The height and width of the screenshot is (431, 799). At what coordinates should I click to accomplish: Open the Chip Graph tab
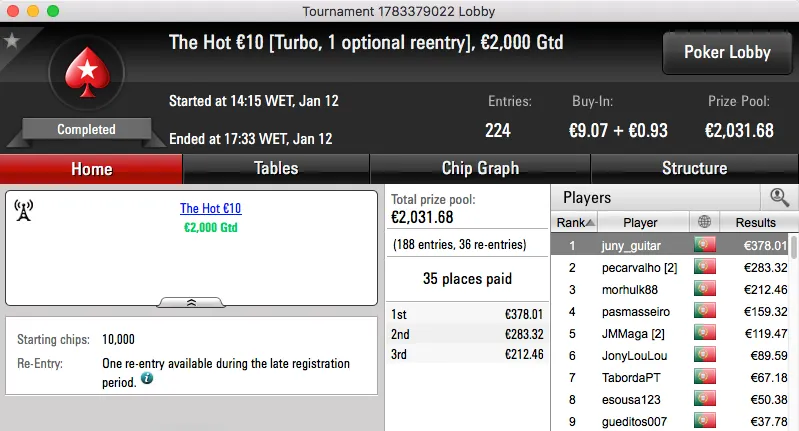click(480, 168)
